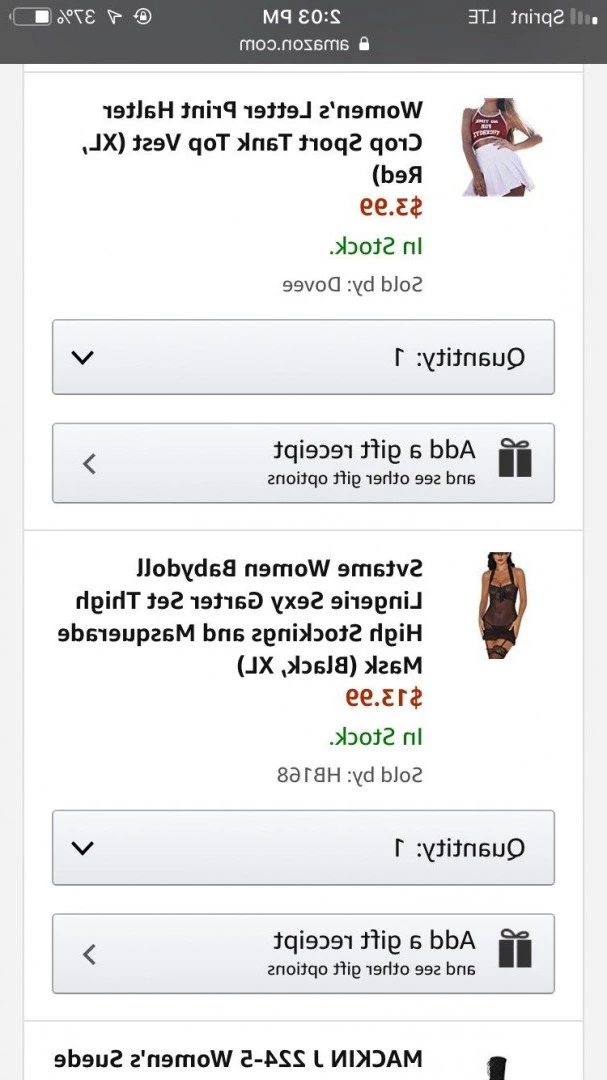
Task: Open MACKIN J 224-5 Women's Suede title link
Action: pyautogui.click(x=239, y=1059)
